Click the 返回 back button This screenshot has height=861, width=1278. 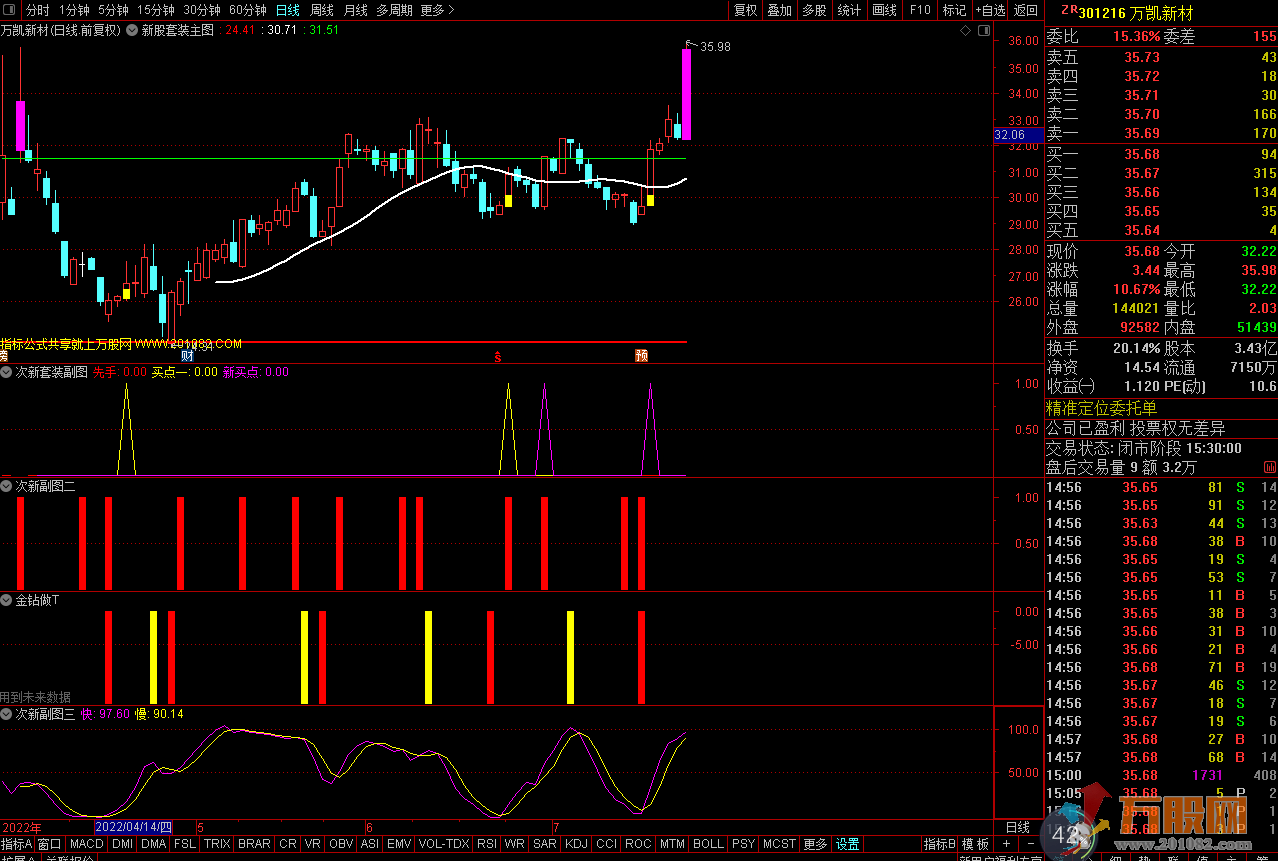[x=1026, y=10]
